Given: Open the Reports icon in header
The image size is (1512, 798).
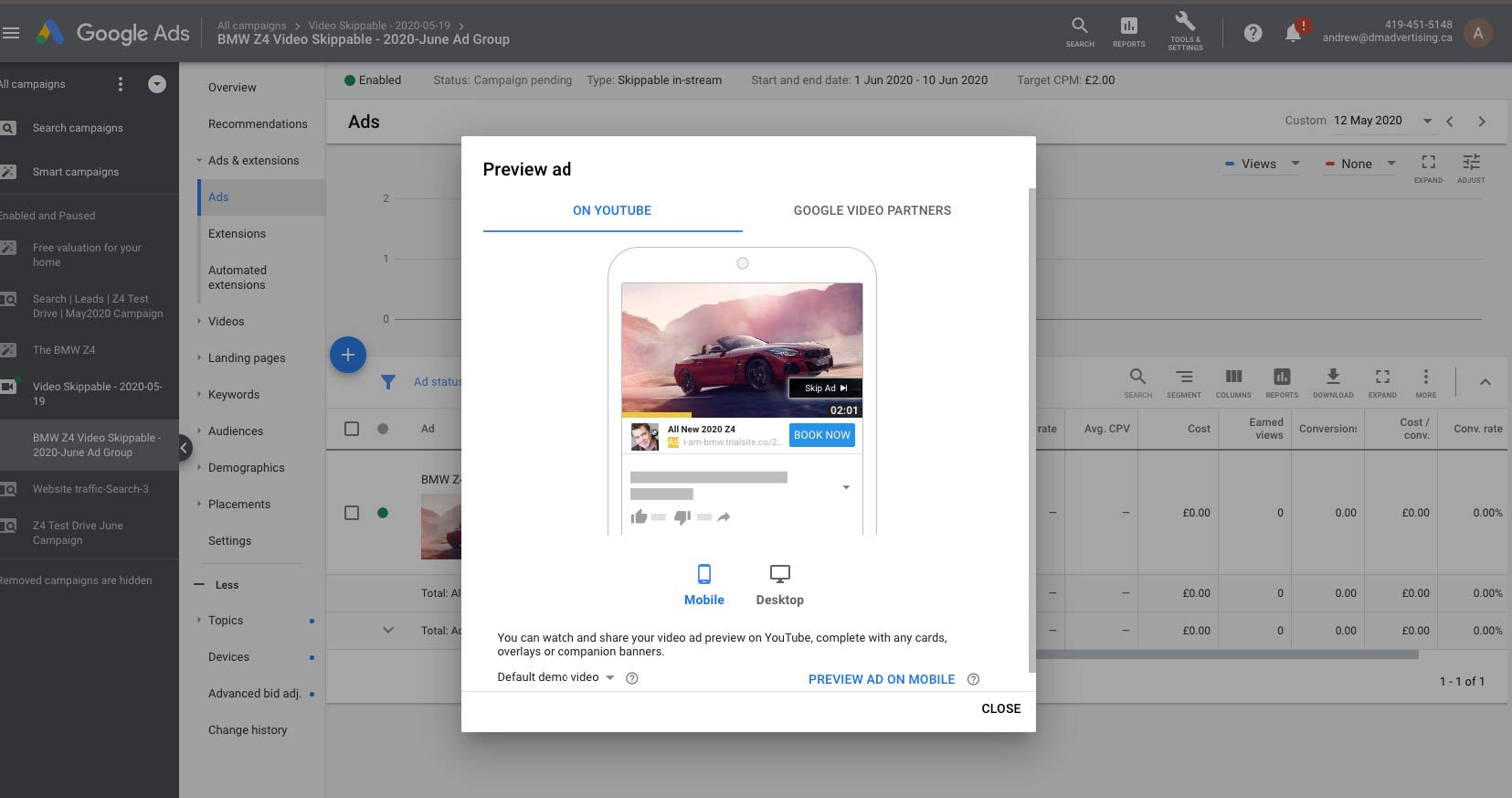Looking at the screenshot, I should [x=1129, y=31].
